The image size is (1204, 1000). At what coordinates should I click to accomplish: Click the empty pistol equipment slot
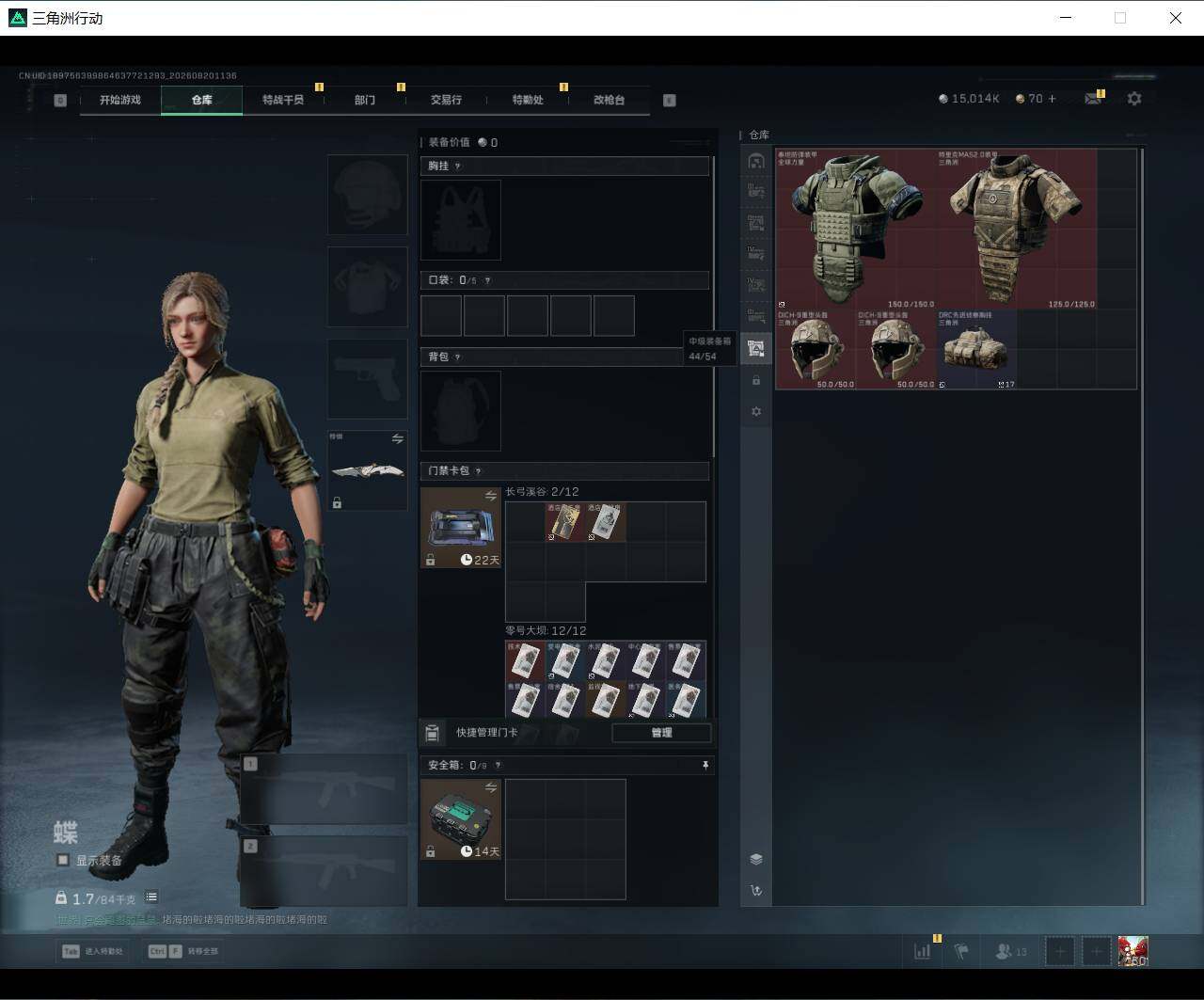[x=367, y=379]
